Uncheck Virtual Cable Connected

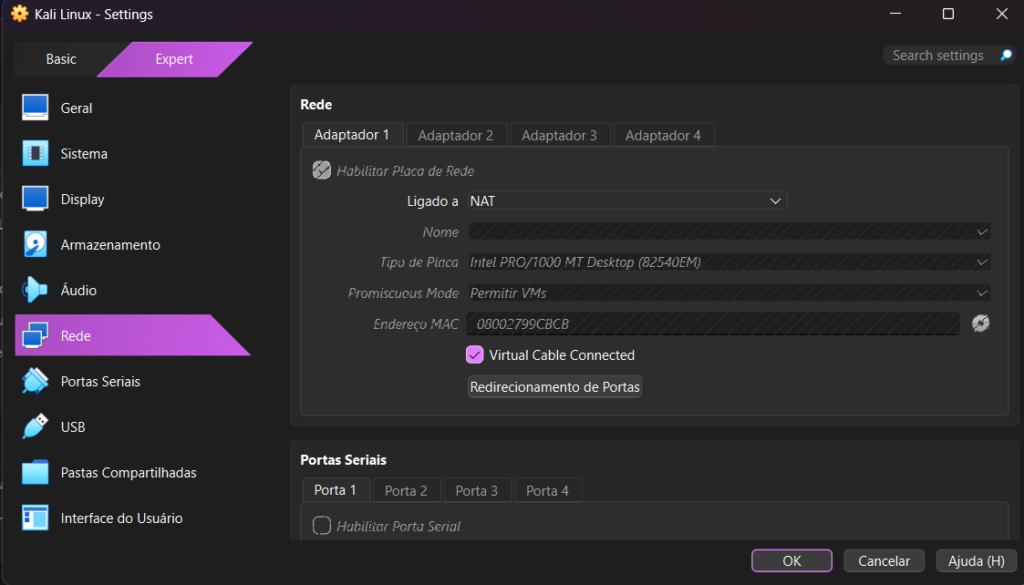click(475, 355)
